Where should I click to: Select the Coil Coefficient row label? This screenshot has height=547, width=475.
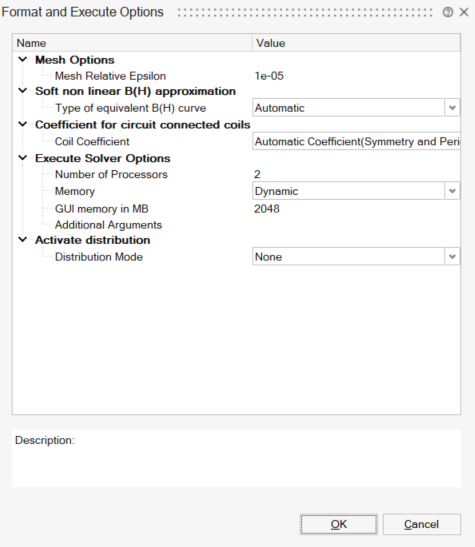92,141
